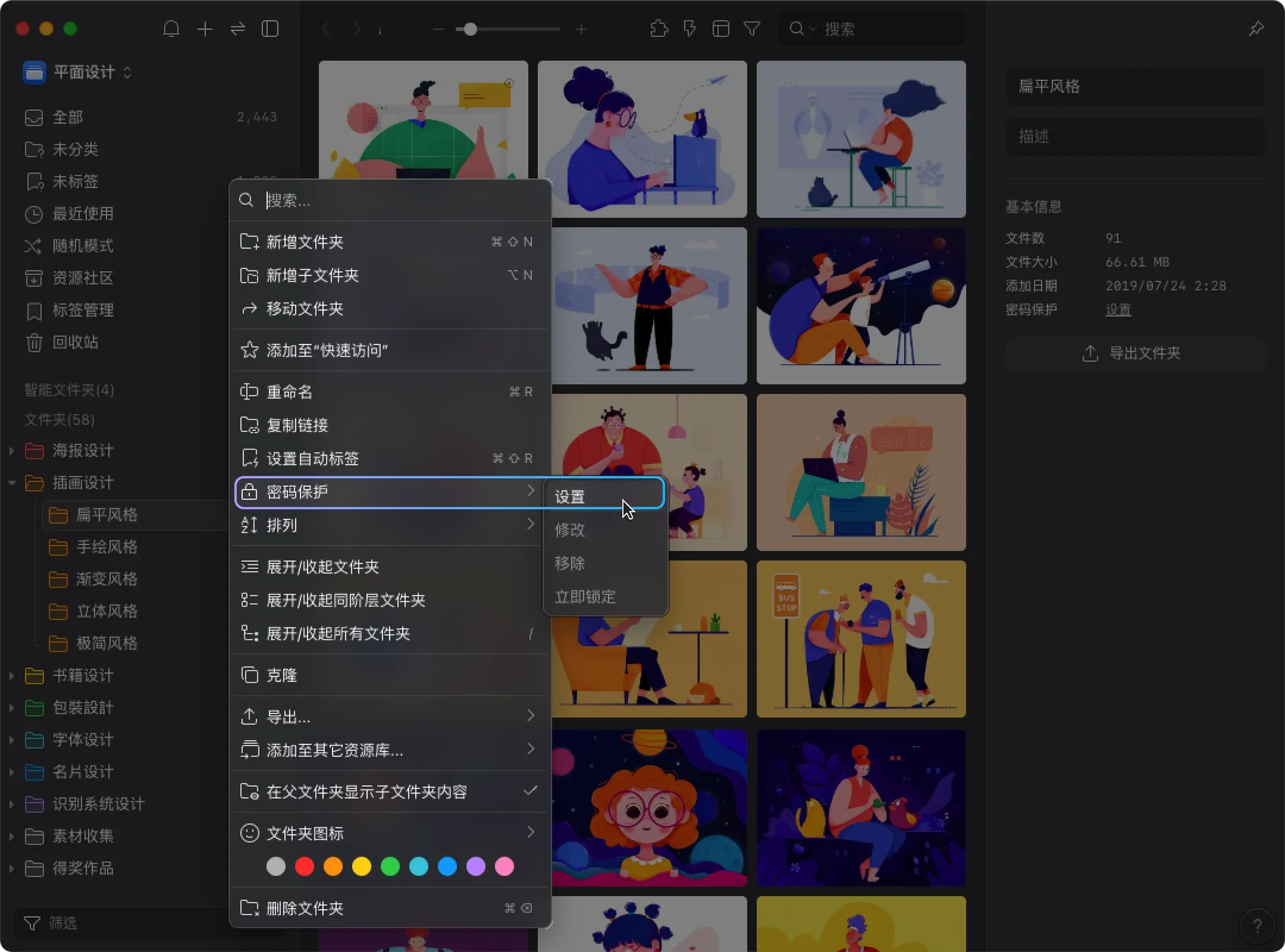The image size is (1285, 952).
Task: Pick the red folder color swatch
Action: tap(304, 867)
